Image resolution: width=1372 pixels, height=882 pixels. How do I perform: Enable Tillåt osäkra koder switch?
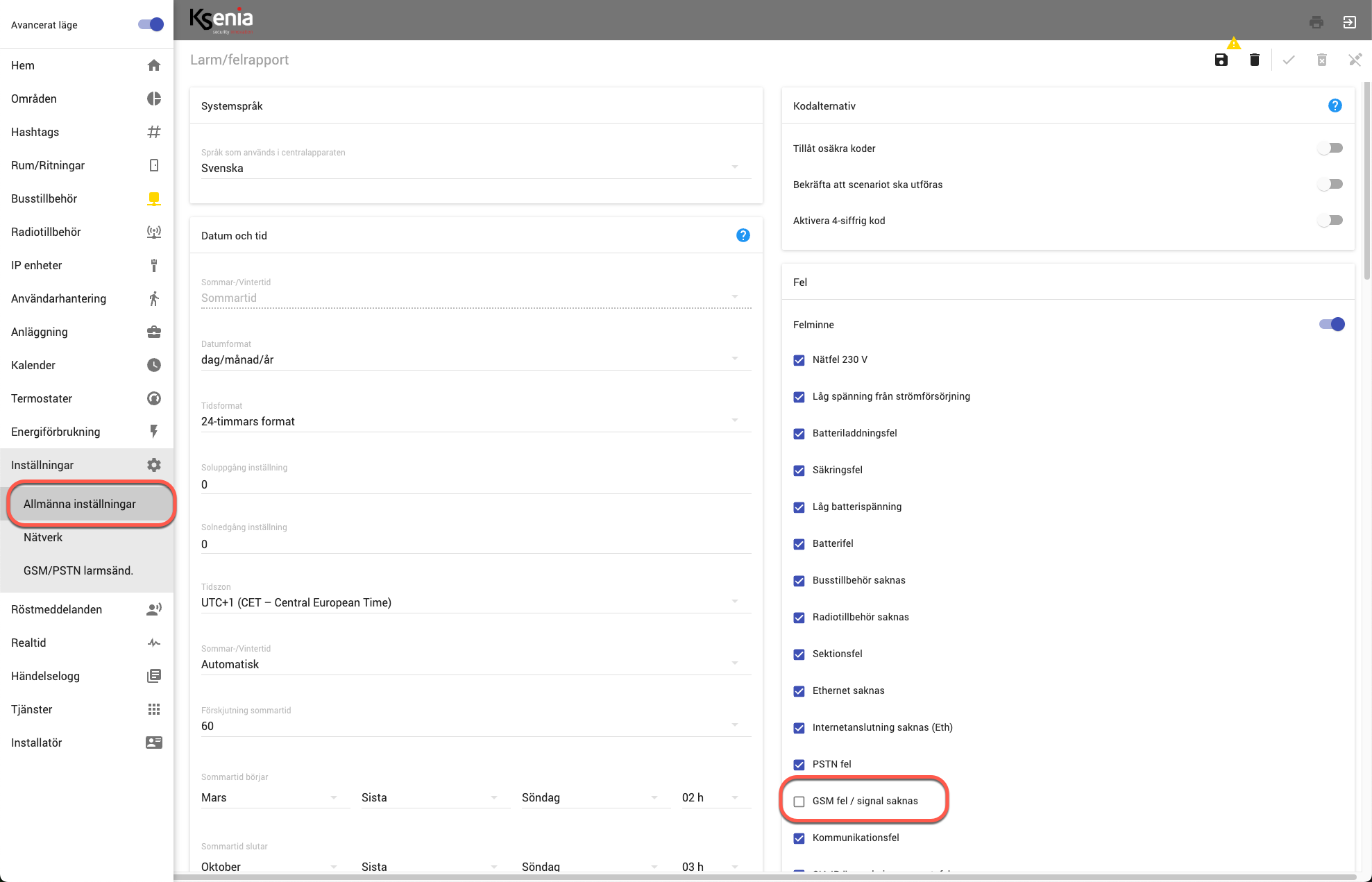click(1330, 149)
